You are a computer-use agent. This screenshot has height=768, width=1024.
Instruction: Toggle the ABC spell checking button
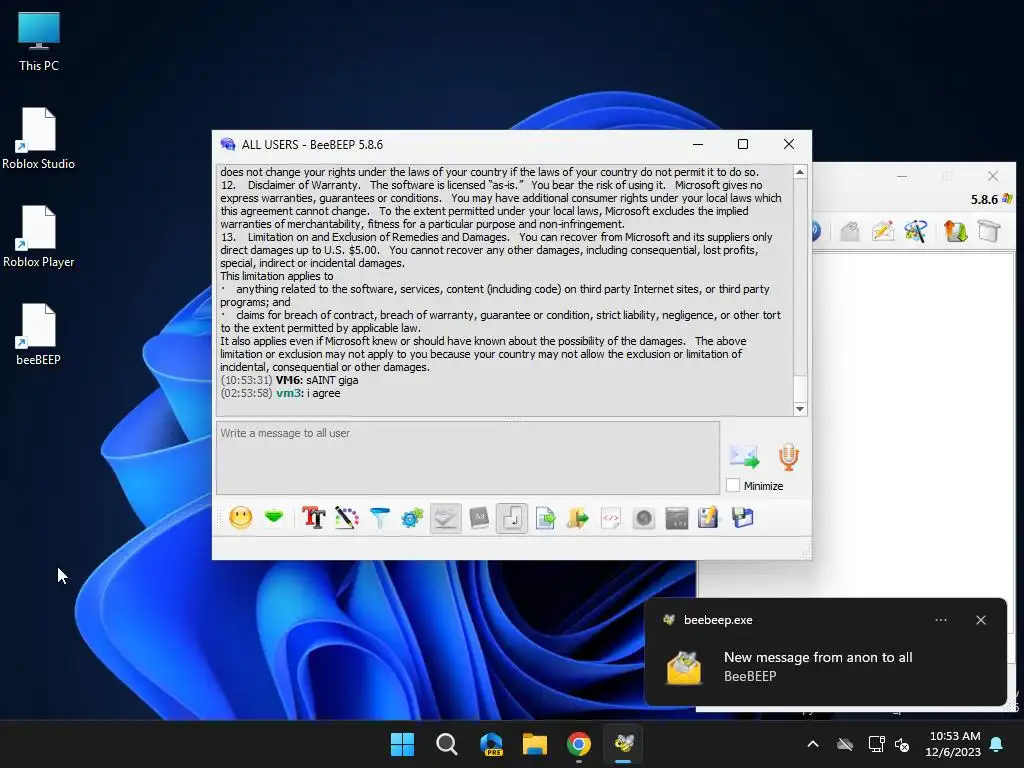coord(445,519)
